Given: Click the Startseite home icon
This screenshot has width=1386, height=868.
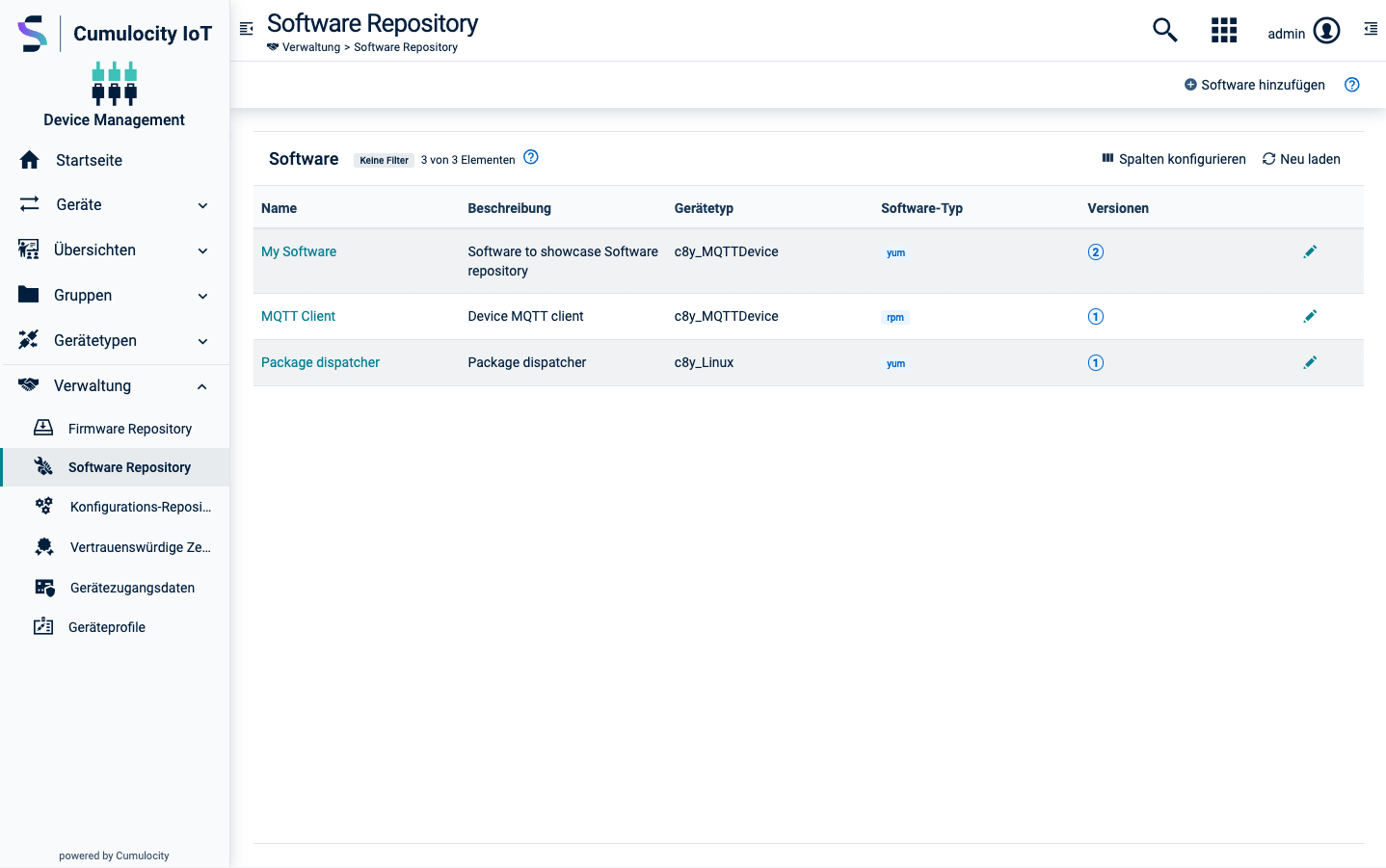Looking at the screenshot, I should (30, 160).
